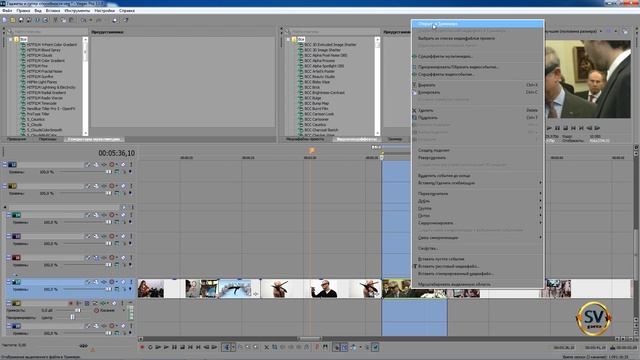Solo the second video track
This screenshot has width=640, height=360.
click(131, 186)
